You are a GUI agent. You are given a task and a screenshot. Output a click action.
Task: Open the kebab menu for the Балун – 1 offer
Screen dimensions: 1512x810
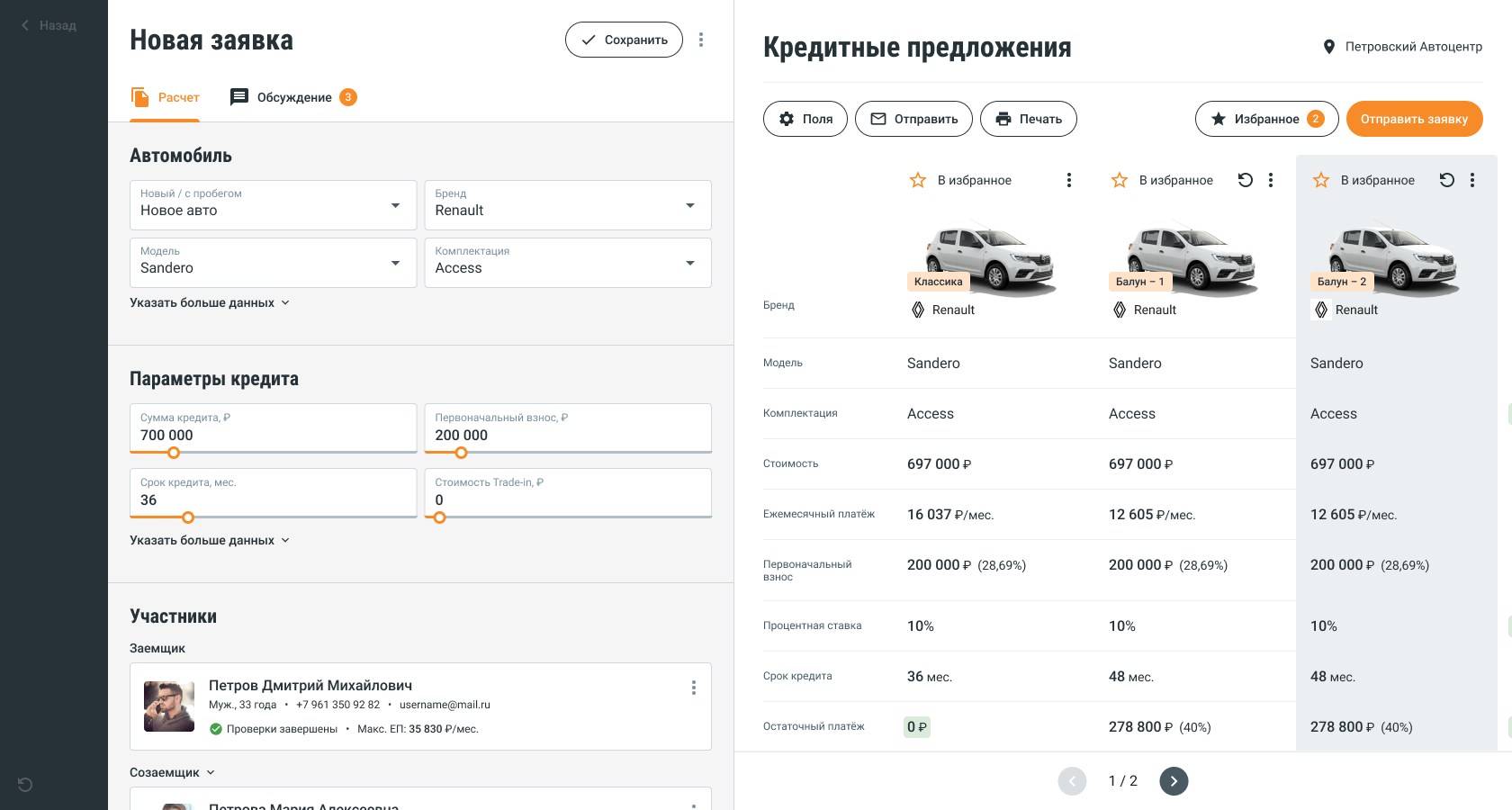tap(1271, 180)
